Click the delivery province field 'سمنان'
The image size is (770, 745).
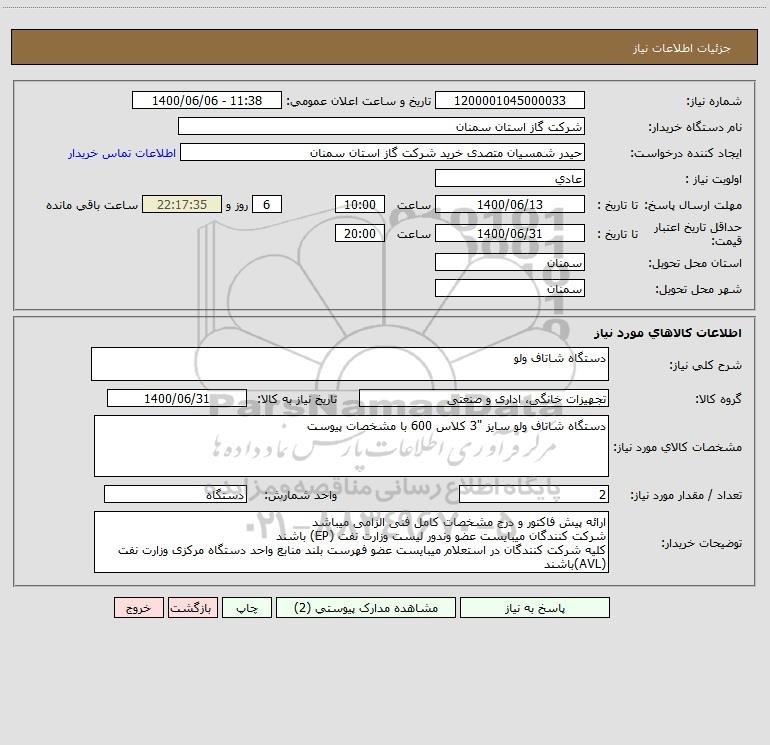(x=510, y=263)
